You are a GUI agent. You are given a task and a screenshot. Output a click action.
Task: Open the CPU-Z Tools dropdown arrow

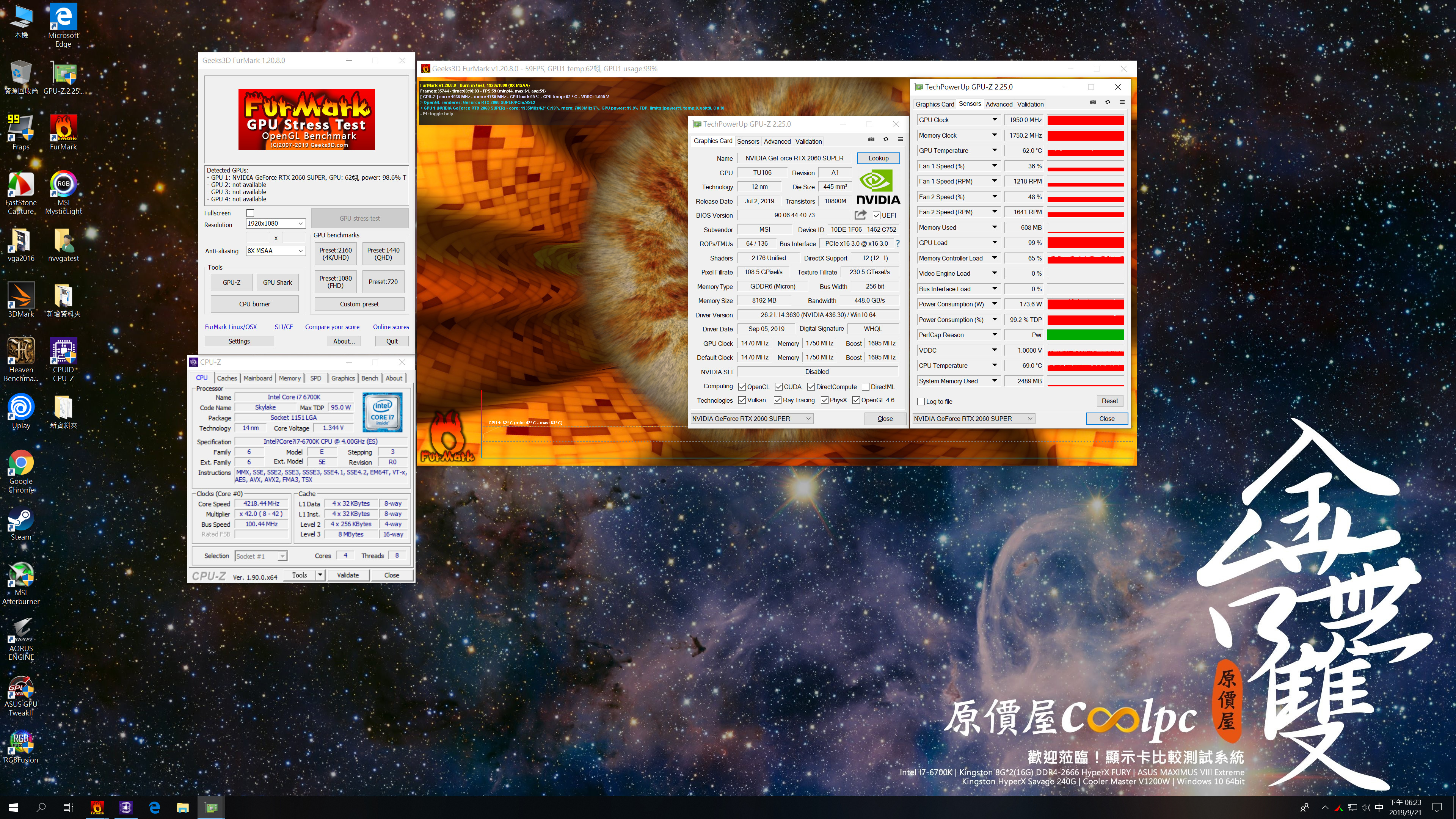319,575
